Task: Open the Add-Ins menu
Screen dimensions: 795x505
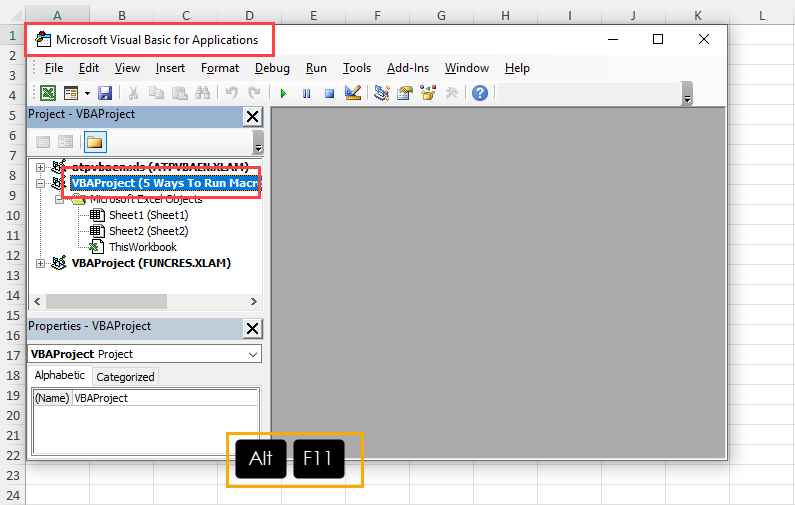Action: (x=408, y=68)
